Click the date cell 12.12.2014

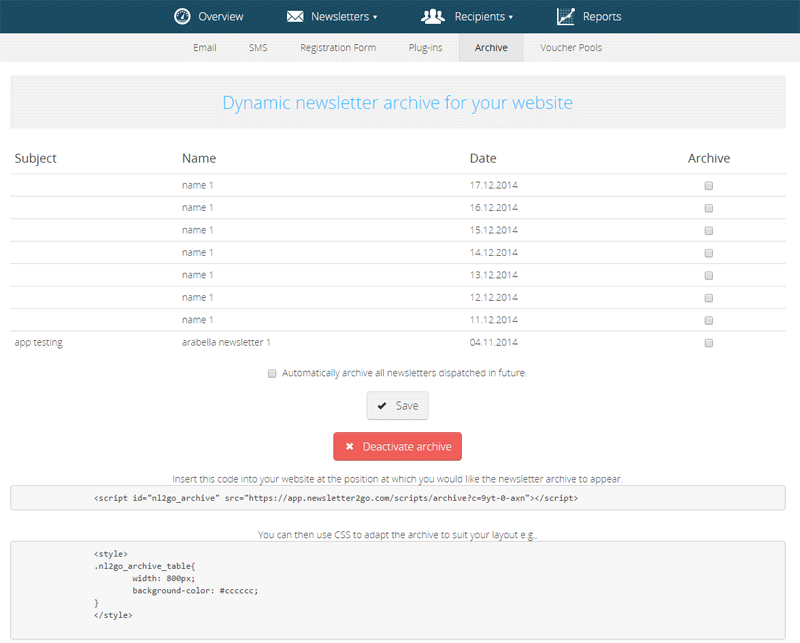point(493,298)
